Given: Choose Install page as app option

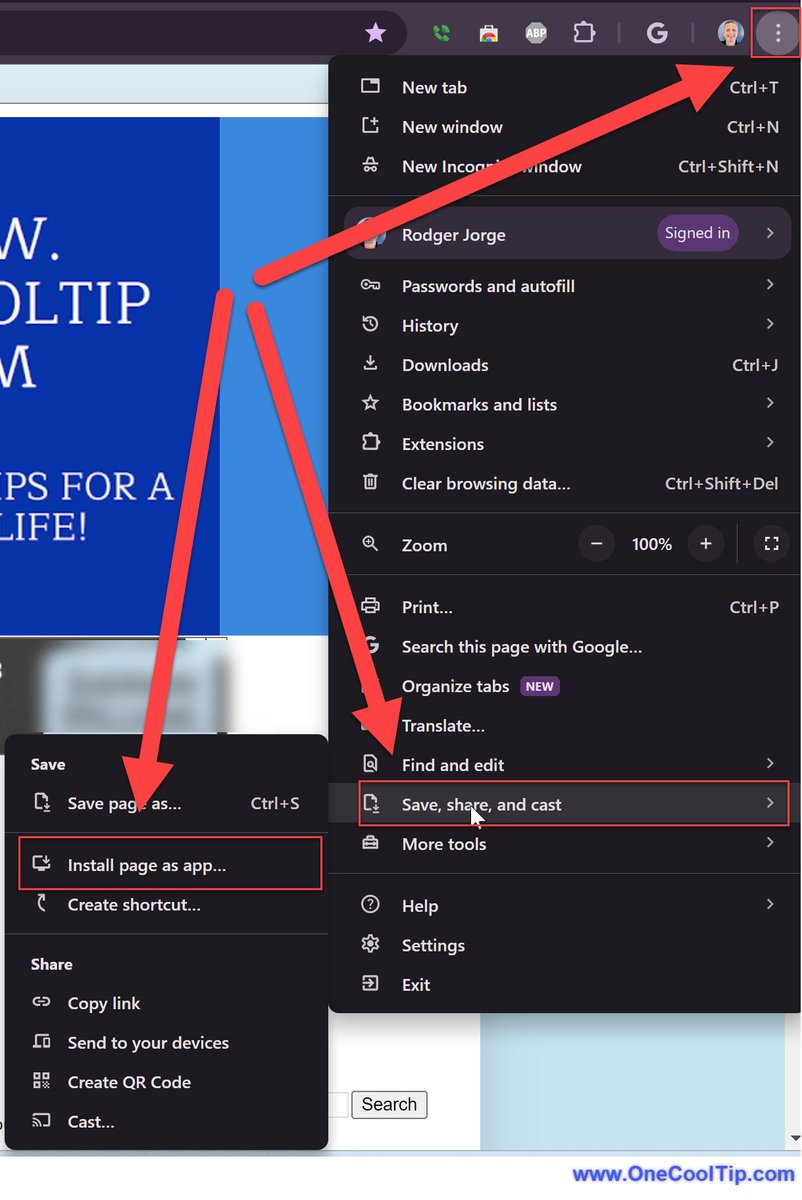Looking at the screenshot, I should [170, 864].
